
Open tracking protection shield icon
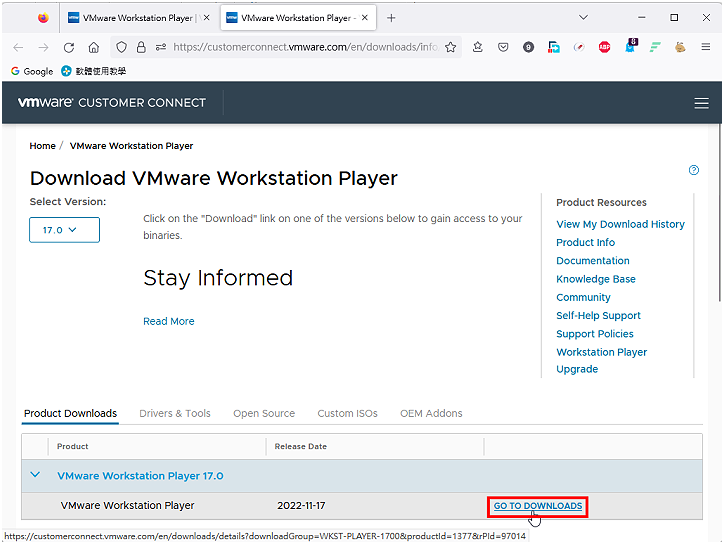(121, 47)
